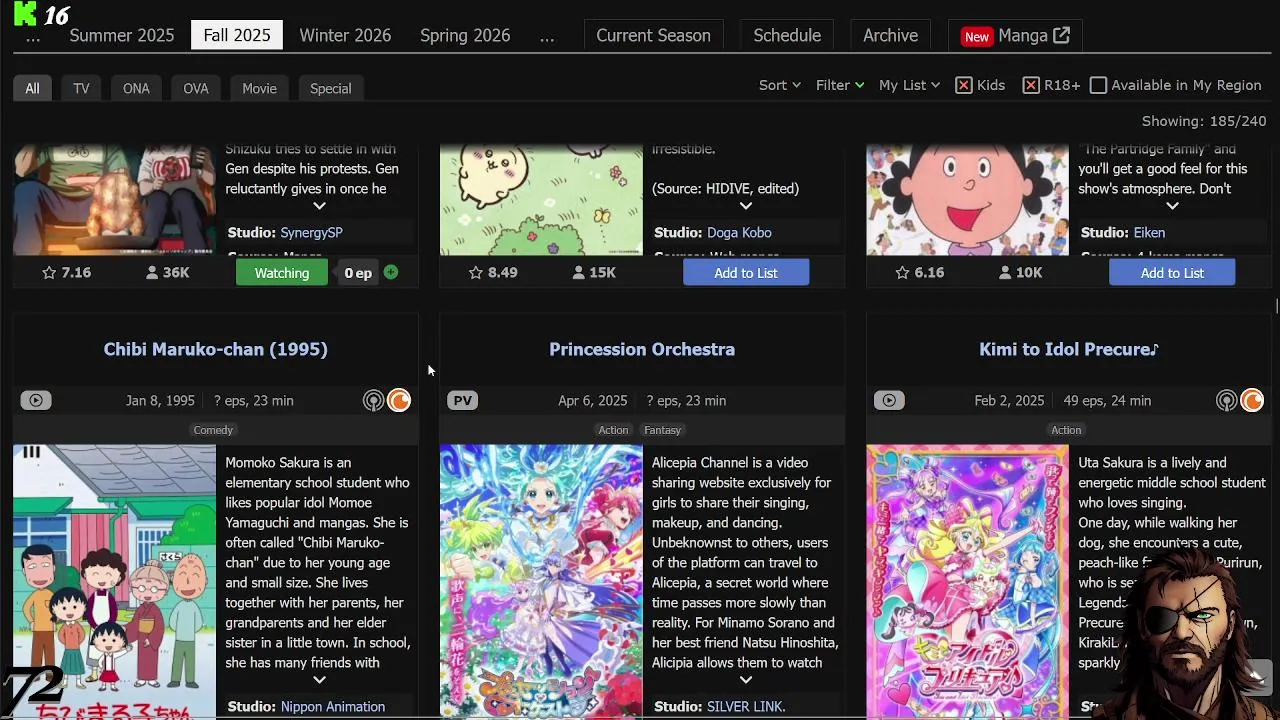Click Comedy genre tag
The height and width of the screenshot is (720, 1280).
[213, 430]
